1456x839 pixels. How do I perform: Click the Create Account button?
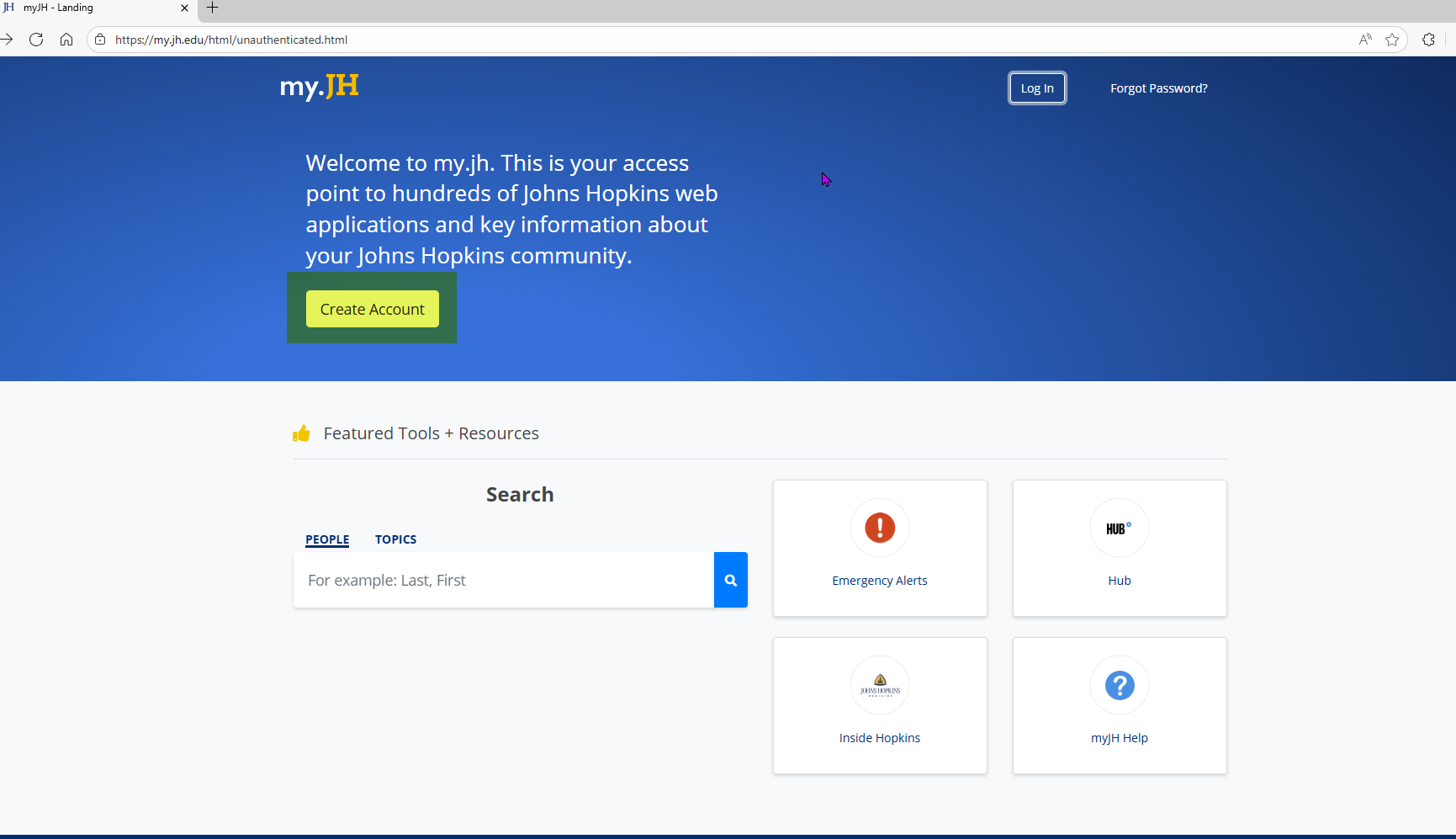373,309
